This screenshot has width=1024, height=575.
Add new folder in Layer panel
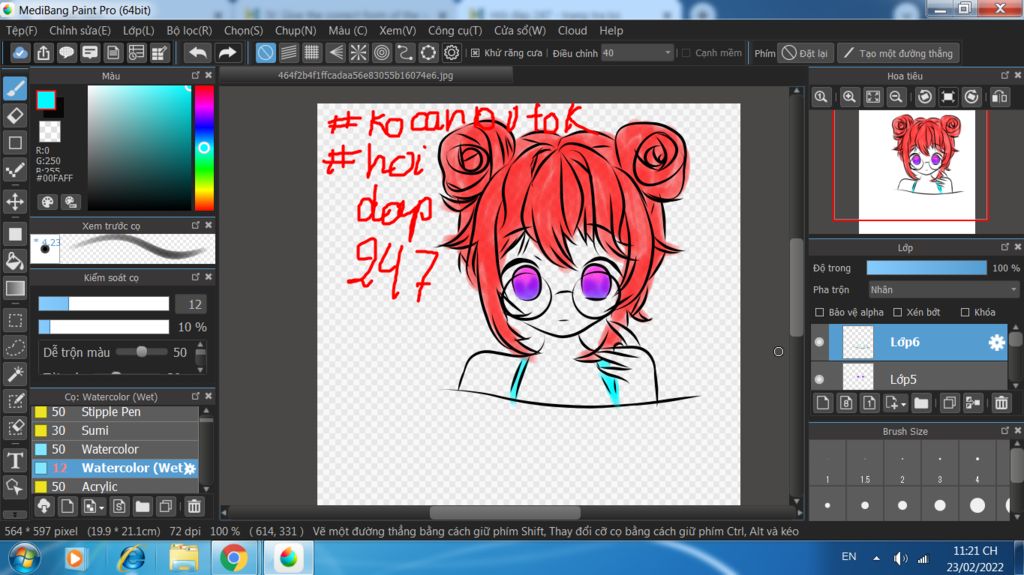[x=921, y=403]
